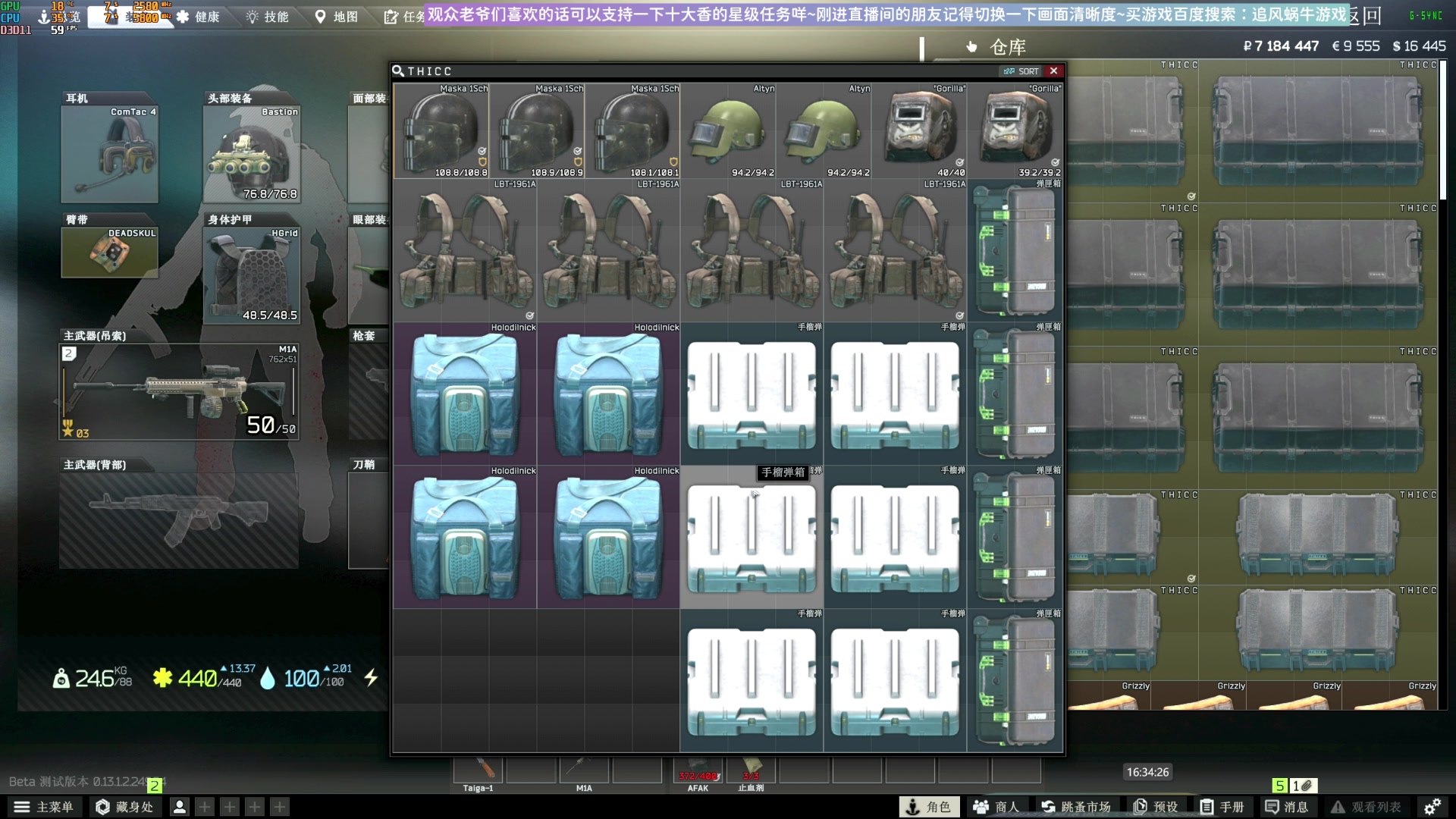The height and width of the screenshot is (819, 1456).
Task: Click the dollar balance 16 445
Action: click(x=1419, y=46)
